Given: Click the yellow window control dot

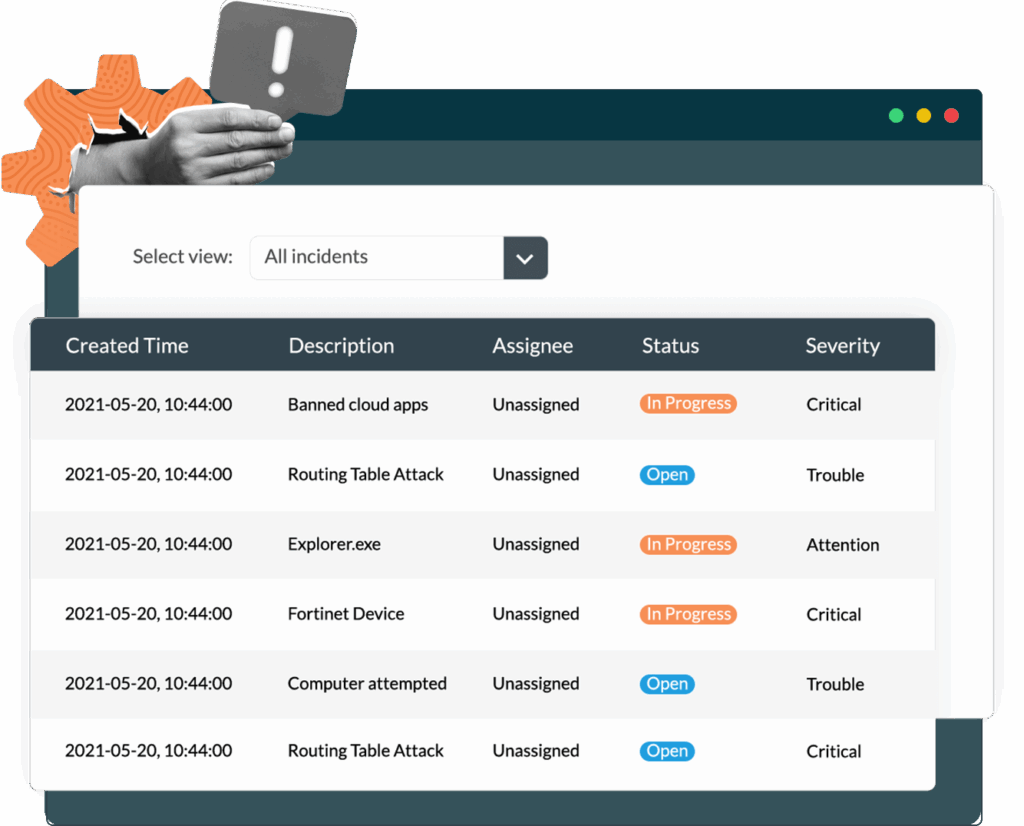Looking at the screenshot, I should pyautogui.click(x=923, y=116).
